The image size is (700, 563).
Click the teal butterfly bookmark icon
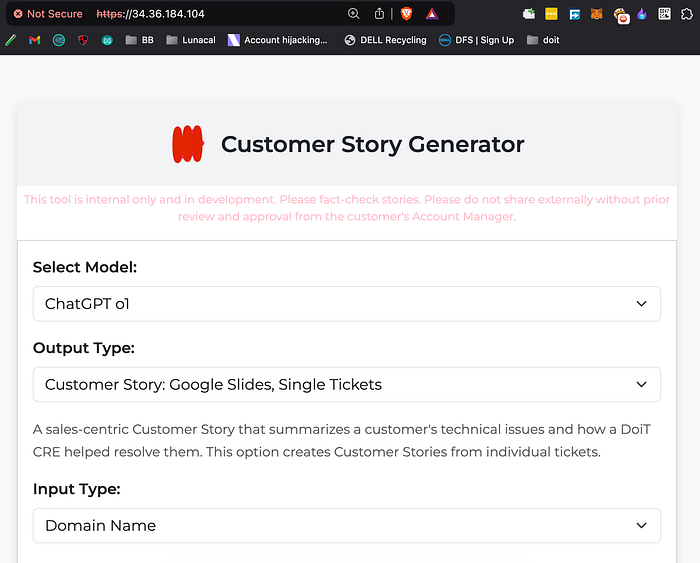point(107,40)
